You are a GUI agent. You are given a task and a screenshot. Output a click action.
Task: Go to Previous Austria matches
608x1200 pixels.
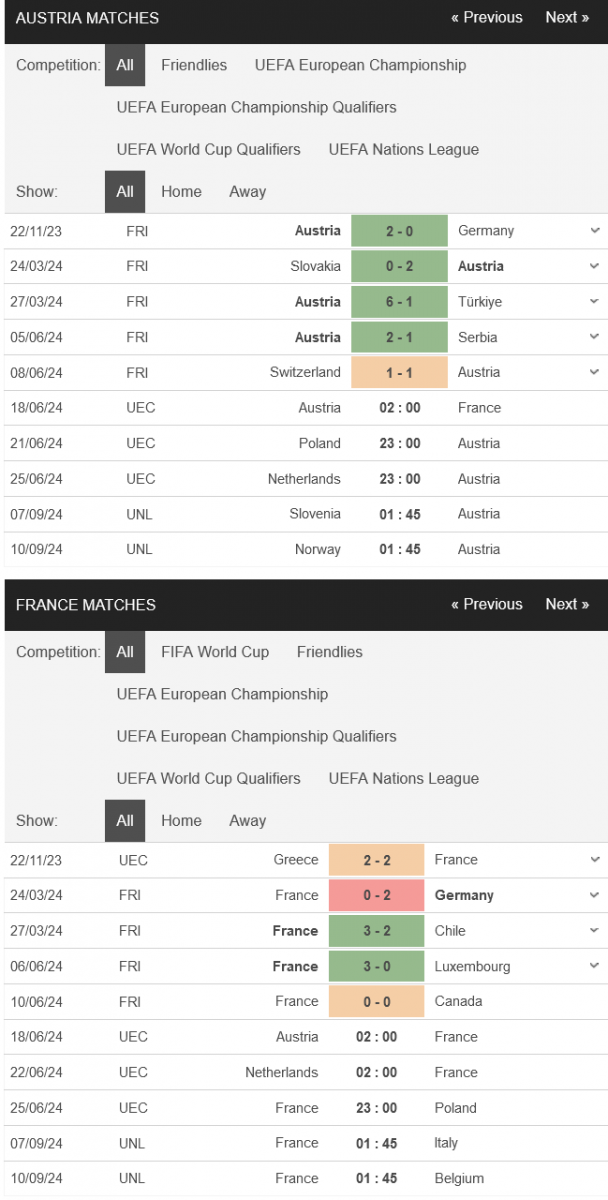point(487,18)
